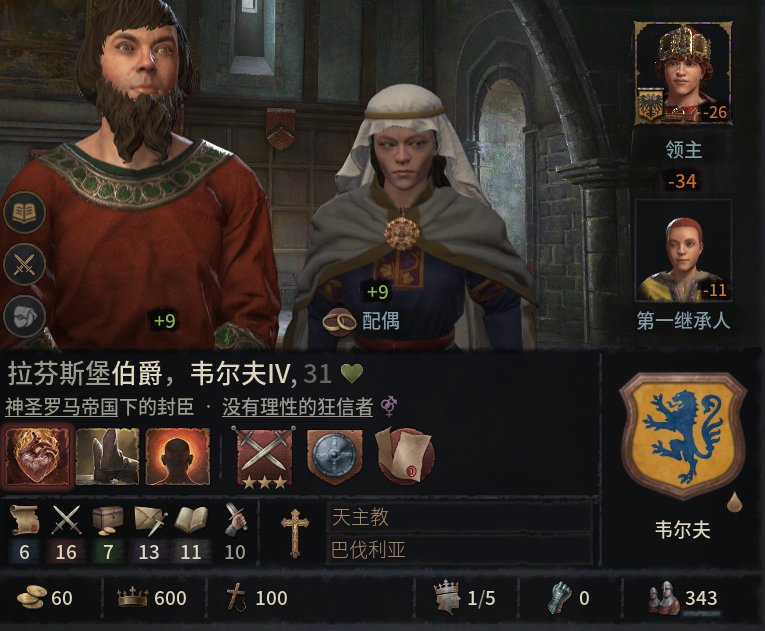
Task: Open the lifestyle book button on the left
Action: click(x=24, y=213)
